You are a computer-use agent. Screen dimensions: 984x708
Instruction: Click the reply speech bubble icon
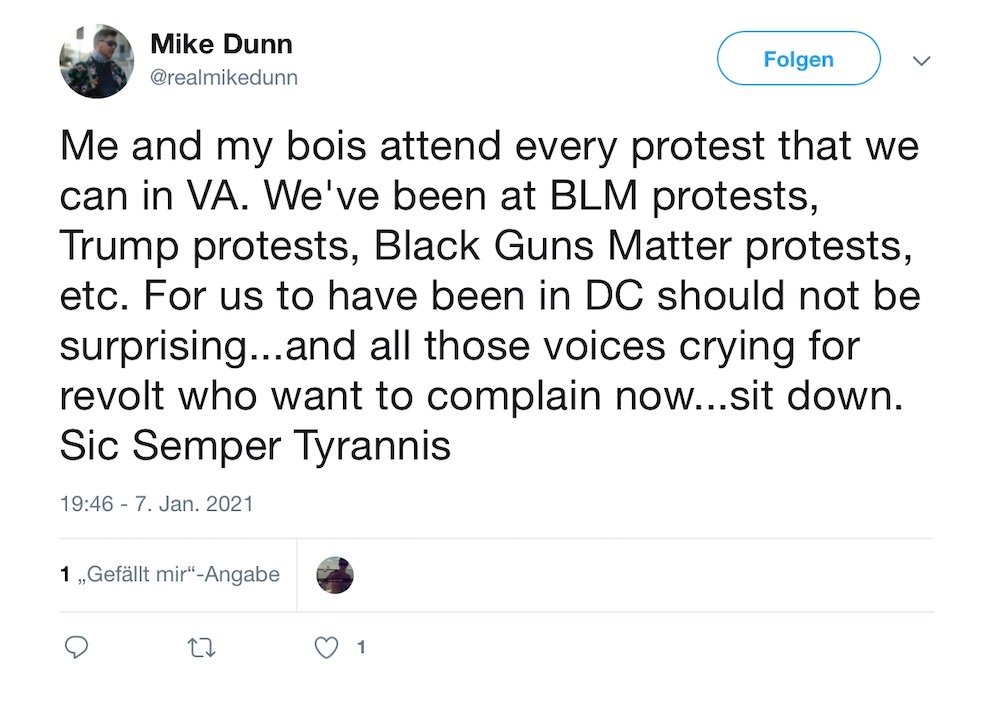click(76, 648)
